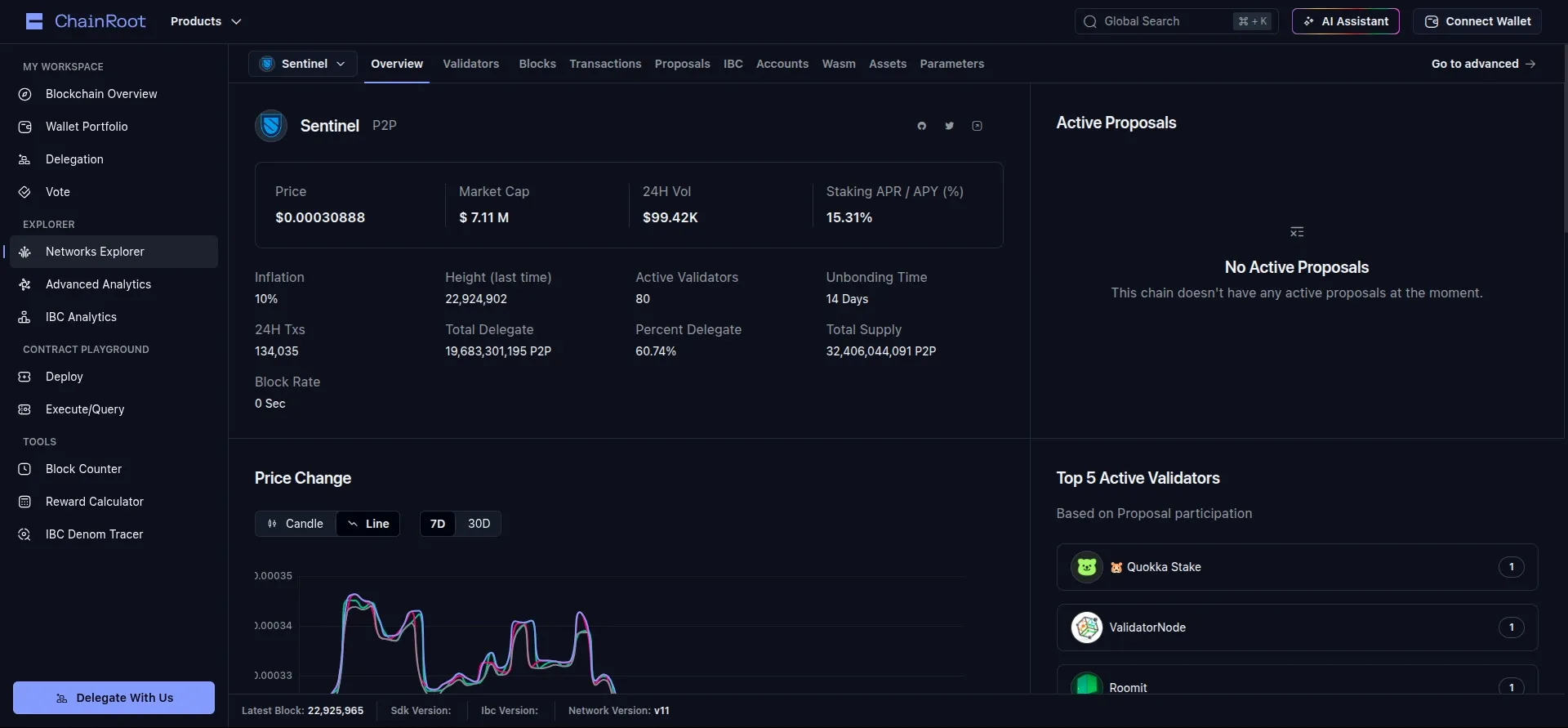
Task: Open the AI Assistant button
Action: point(1345,21)
